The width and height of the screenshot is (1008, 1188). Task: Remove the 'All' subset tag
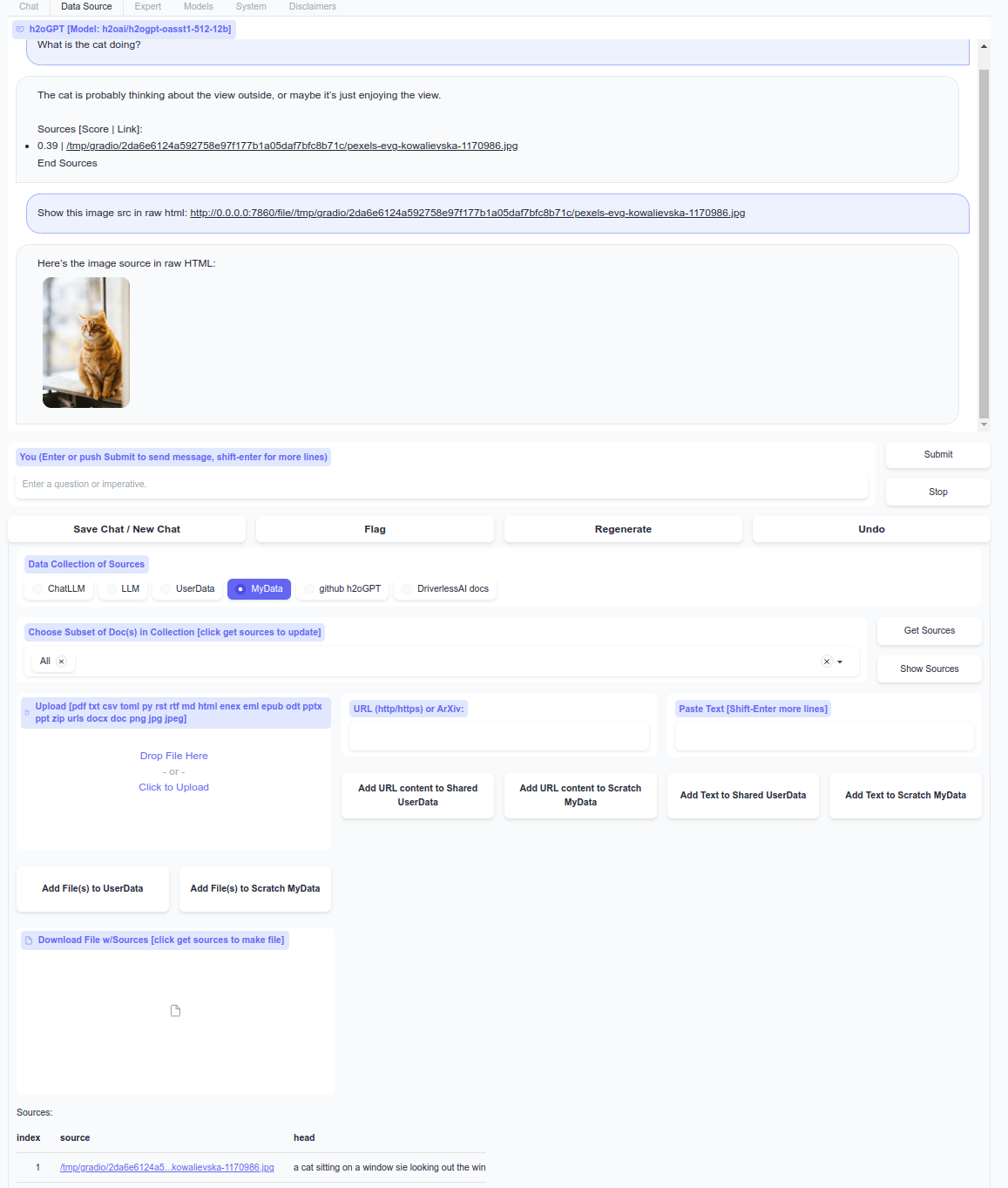coord(61,662)
